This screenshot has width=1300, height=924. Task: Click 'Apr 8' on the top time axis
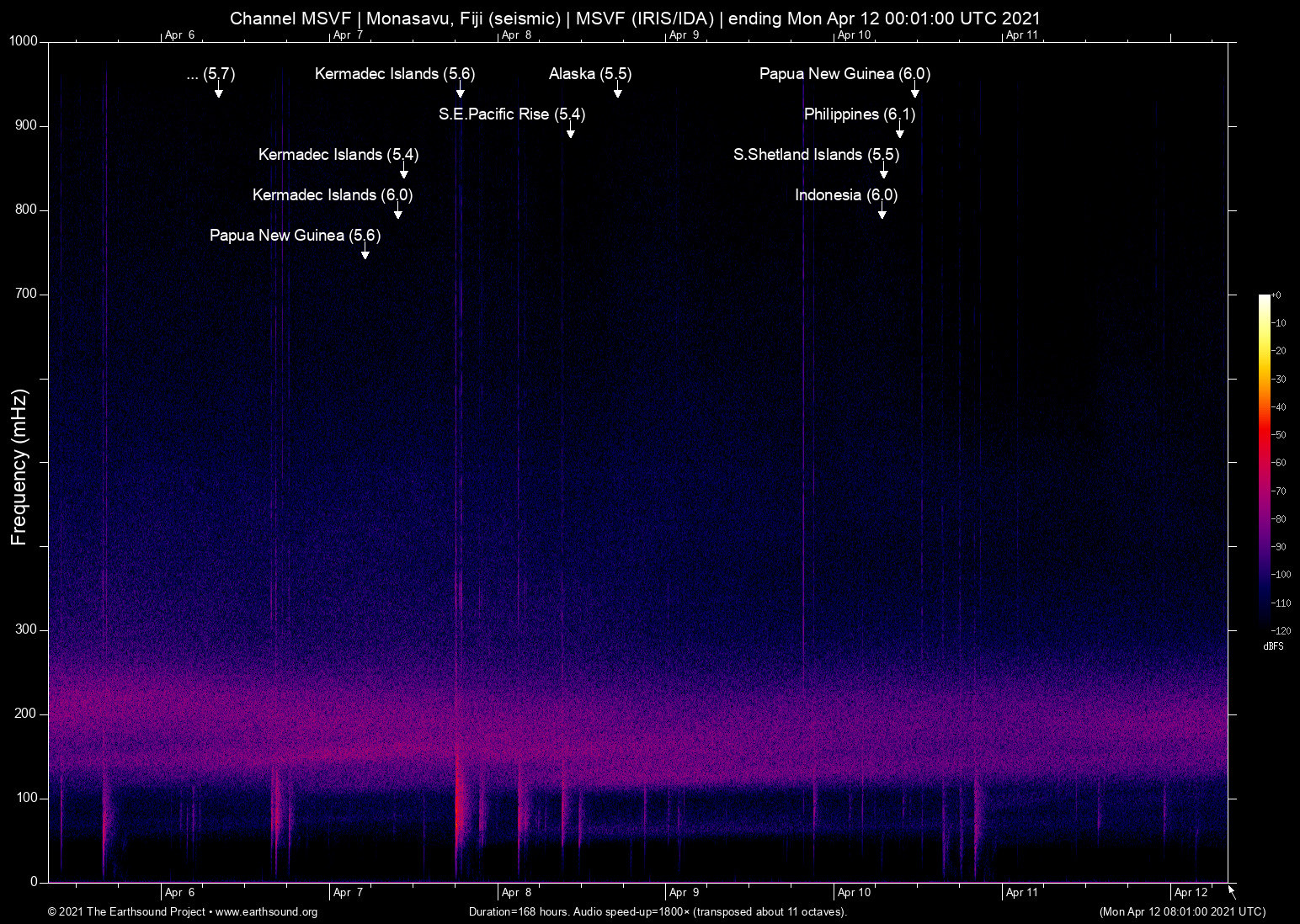pyautogui.click(x=516, y=35)
